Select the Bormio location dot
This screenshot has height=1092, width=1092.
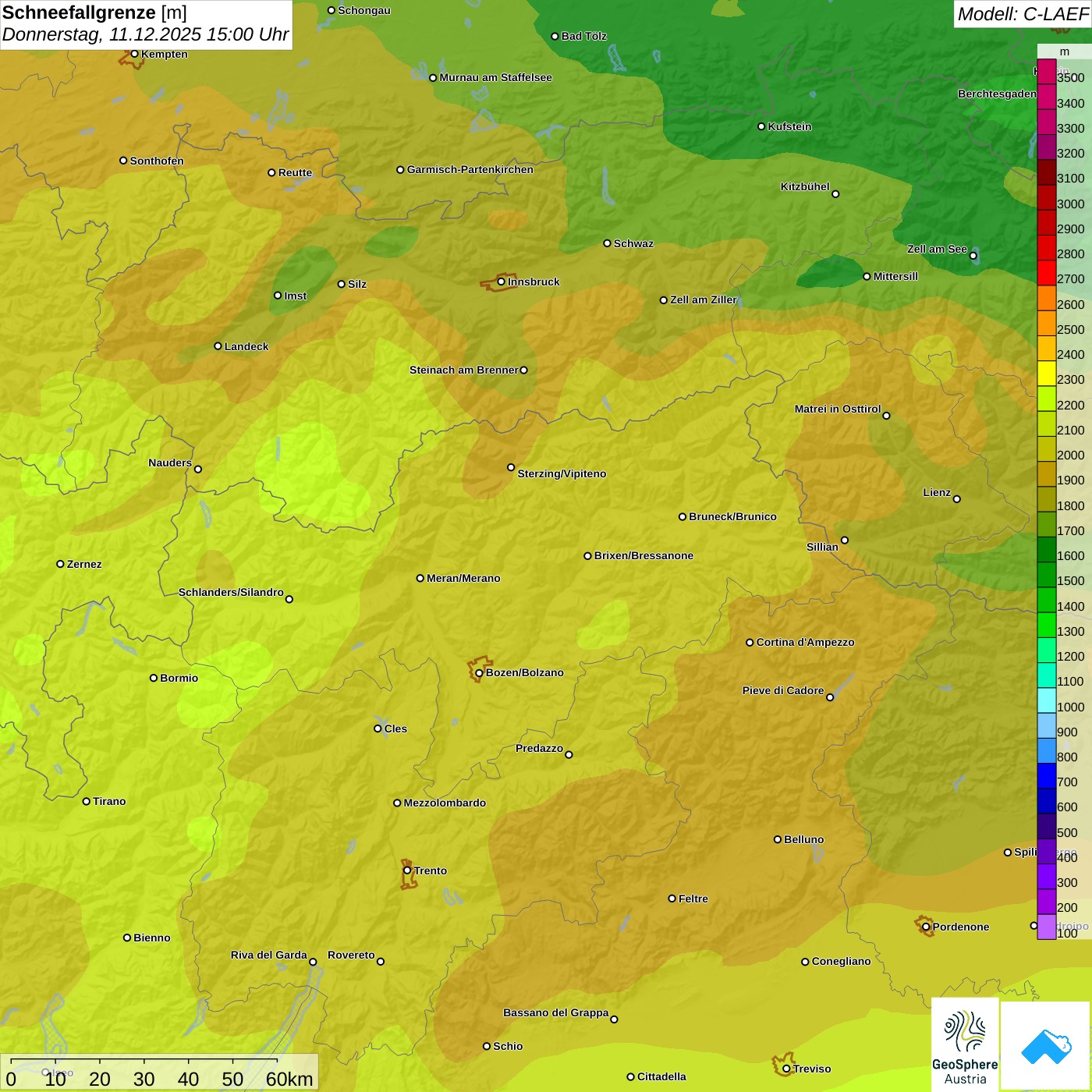coord(154,678)
